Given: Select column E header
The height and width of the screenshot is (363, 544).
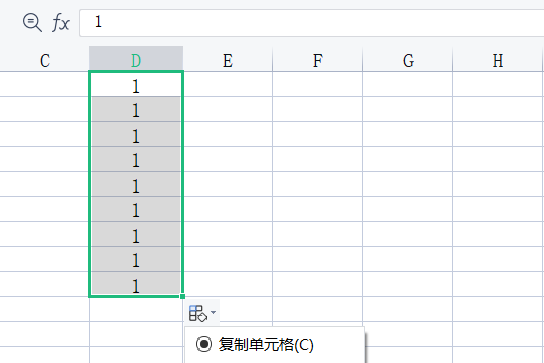Looking at the screenshot, I should (x=228, y=59).
